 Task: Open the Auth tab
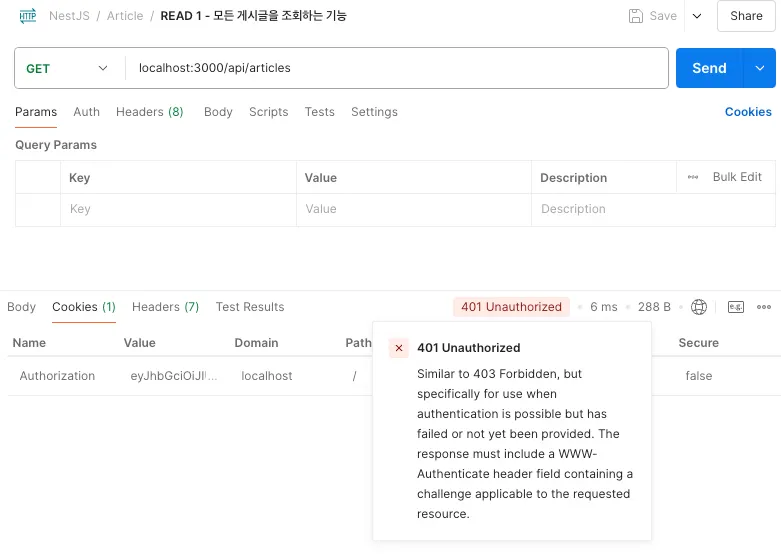(x=86, y=112)
